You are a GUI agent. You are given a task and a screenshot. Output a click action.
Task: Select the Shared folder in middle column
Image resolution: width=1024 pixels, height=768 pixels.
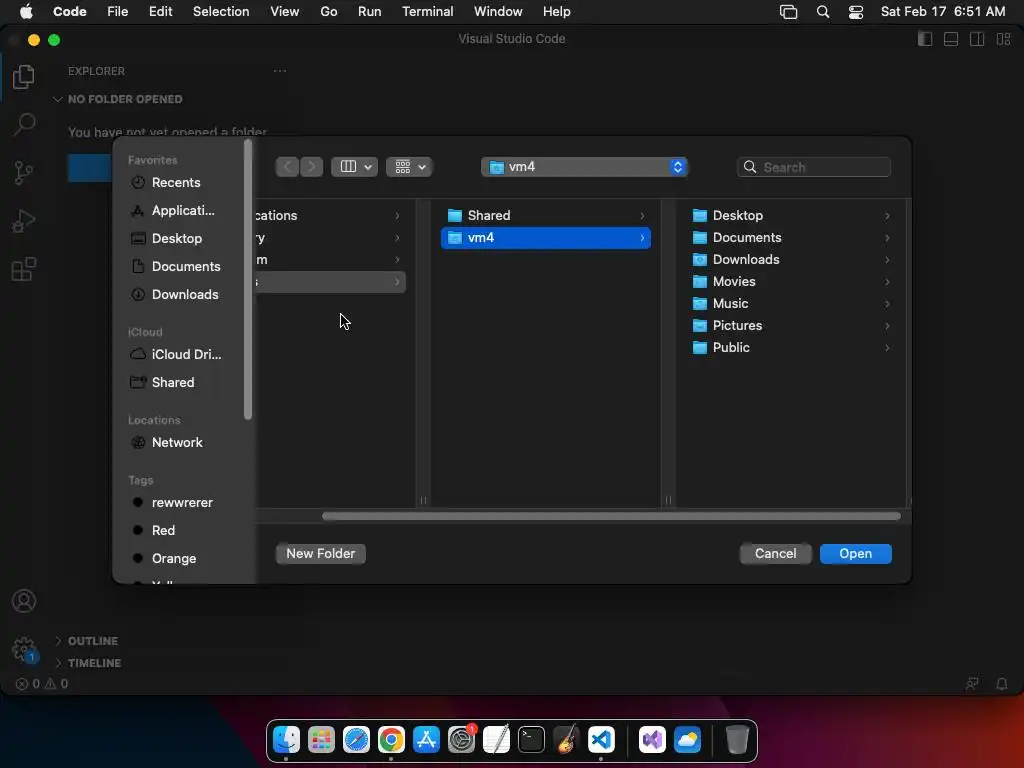pos(546,216)
